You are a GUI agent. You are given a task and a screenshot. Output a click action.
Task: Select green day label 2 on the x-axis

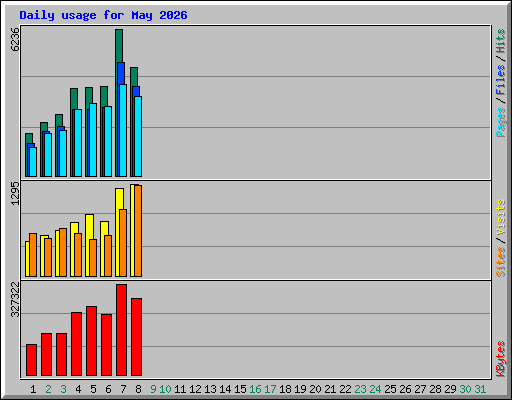48,389
